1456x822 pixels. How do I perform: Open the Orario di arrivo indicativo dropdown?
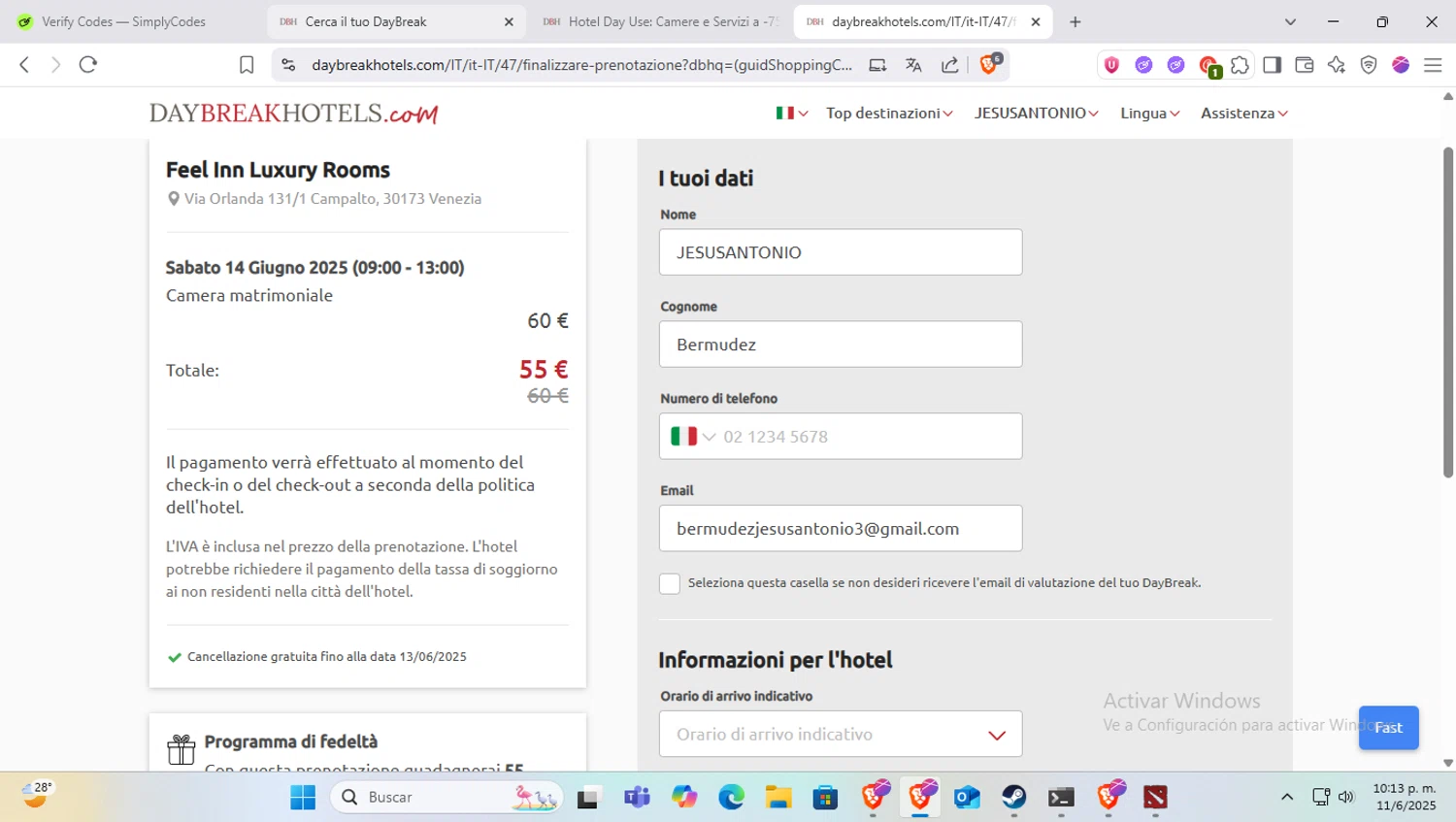tap(841, 735)
